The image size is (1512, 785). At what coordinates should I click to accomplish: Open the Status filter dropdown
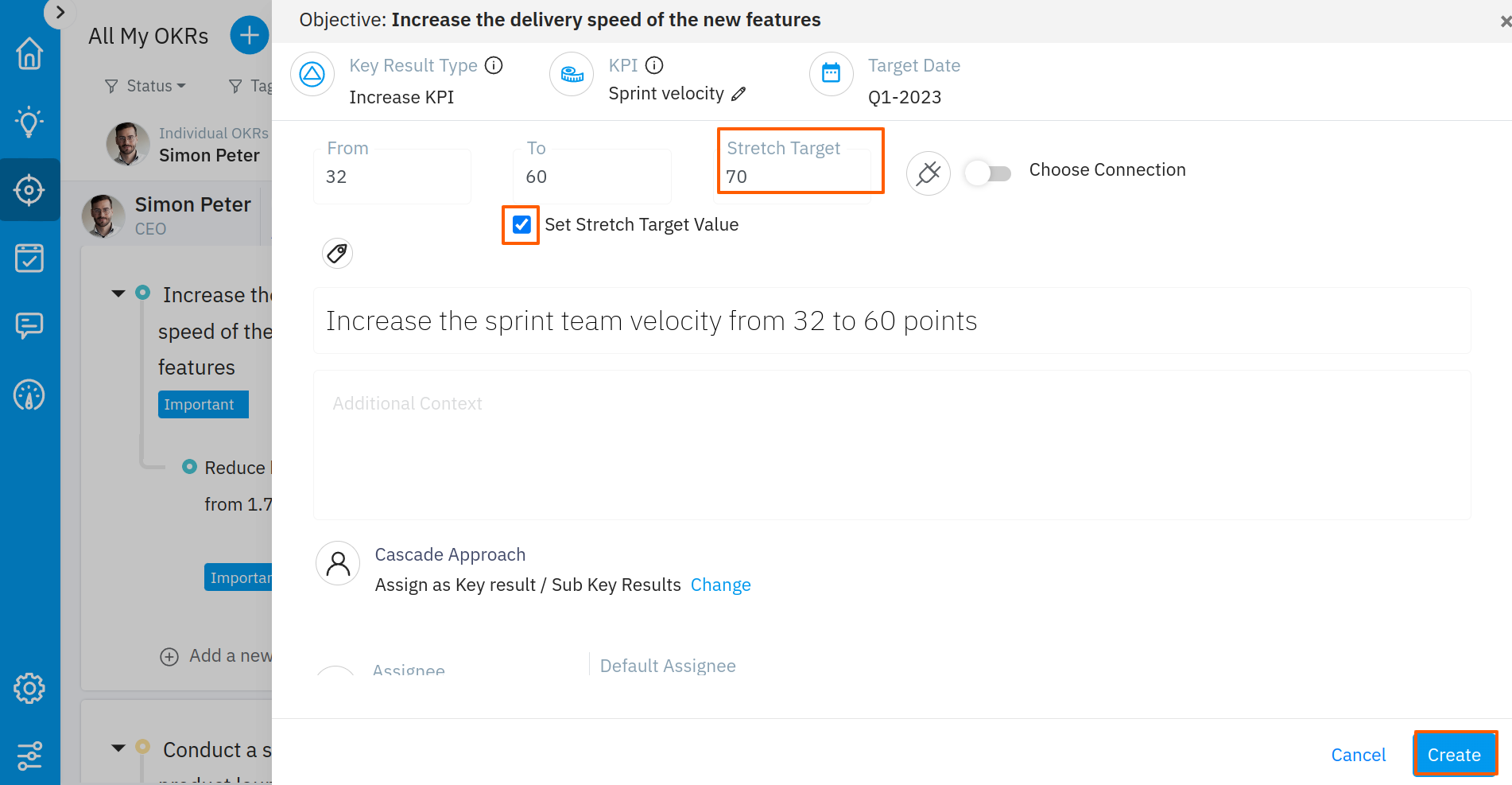[x=144, y=85]
